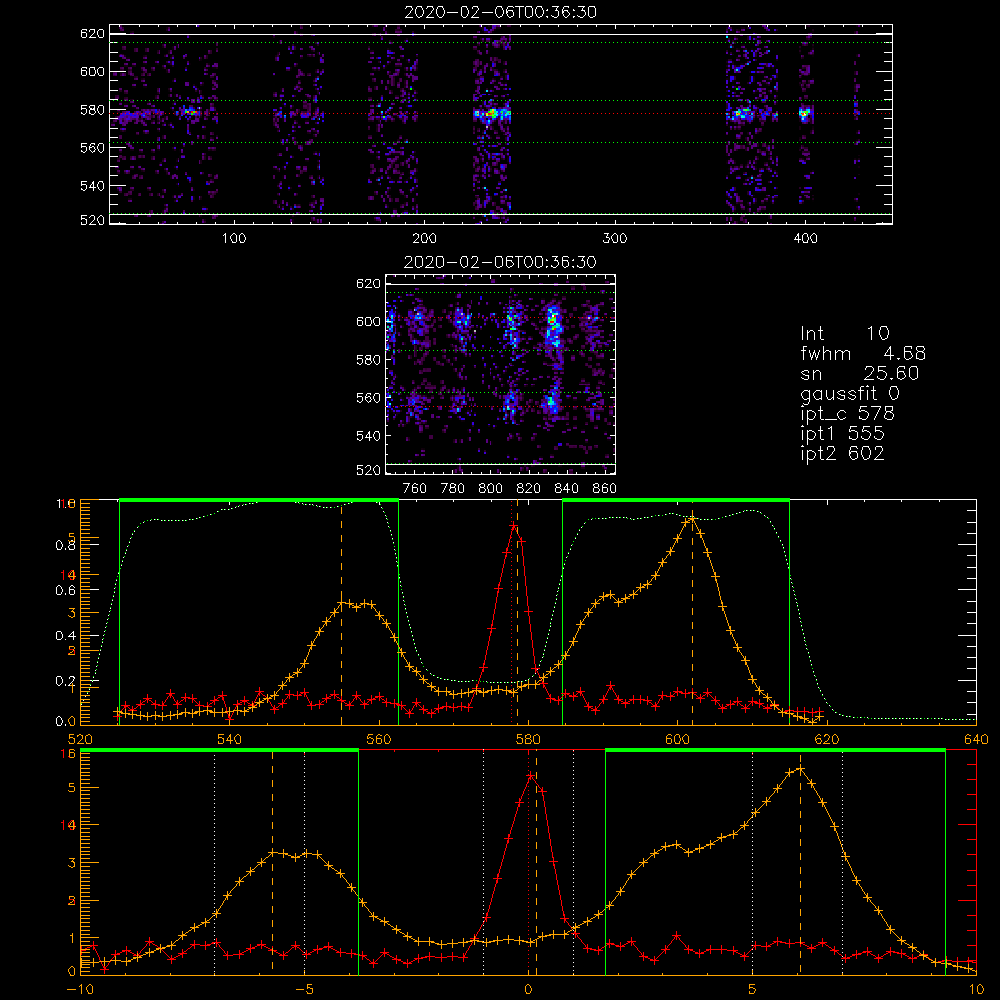
Task: Click x-axis label 760 of square image
Action: point(415,489)
